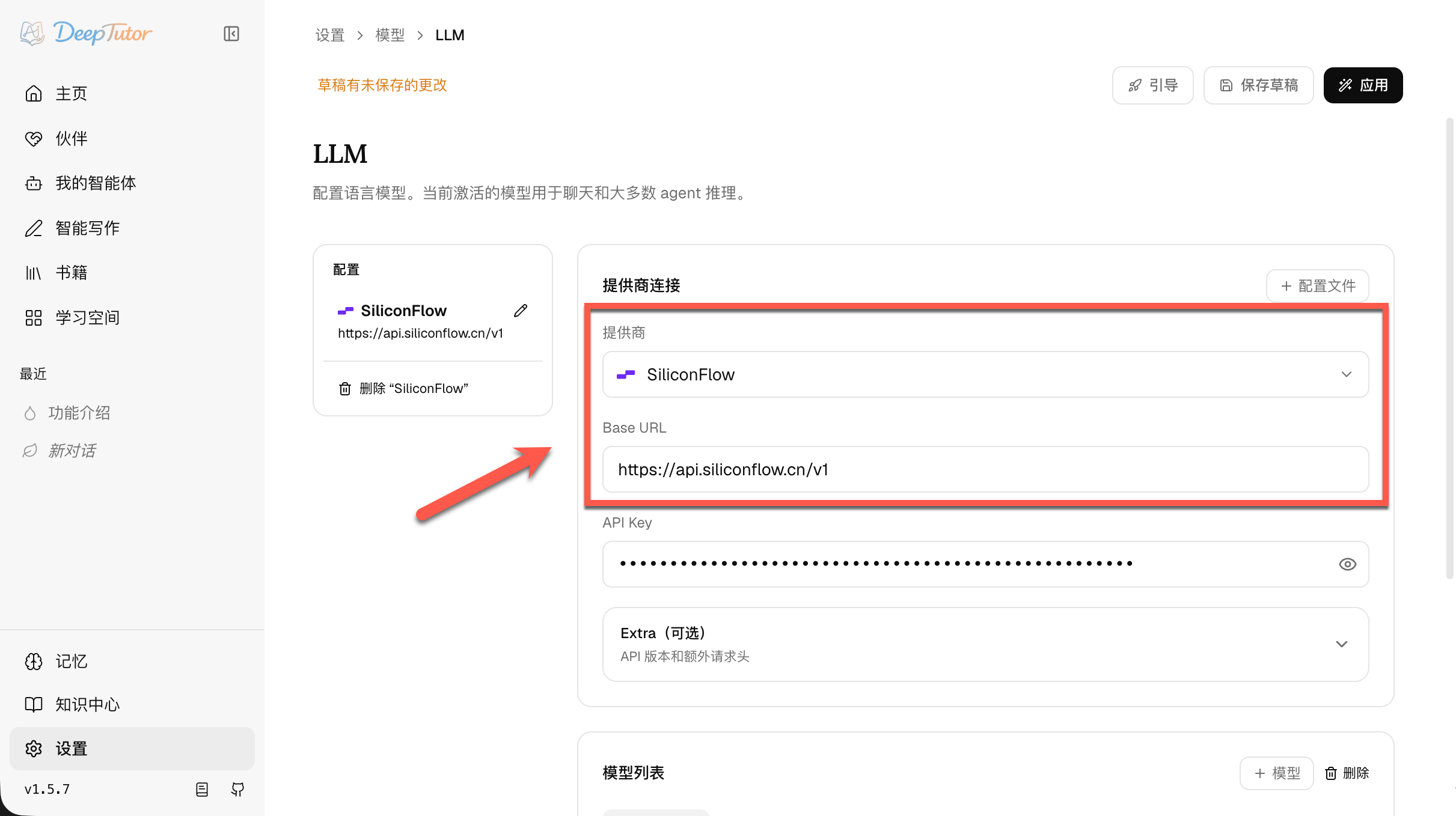The image size is (1456, 816).
Task: Navigate to 书籍 books
Action: tap(132, 273)
